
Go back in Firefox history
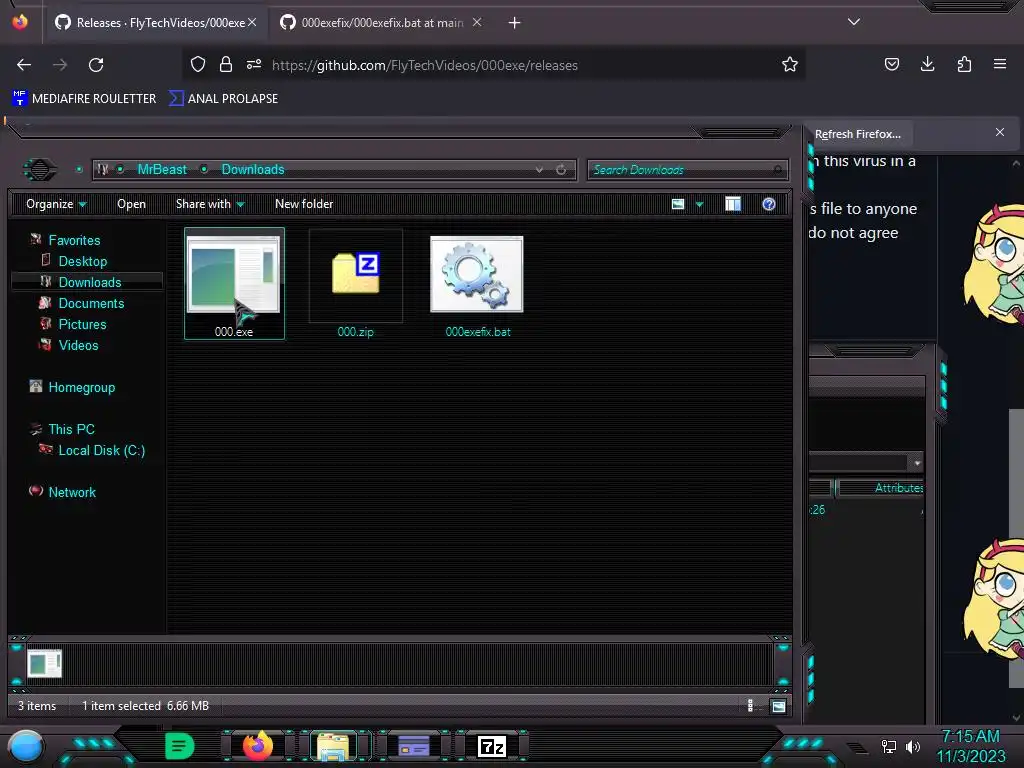(24, 65)
